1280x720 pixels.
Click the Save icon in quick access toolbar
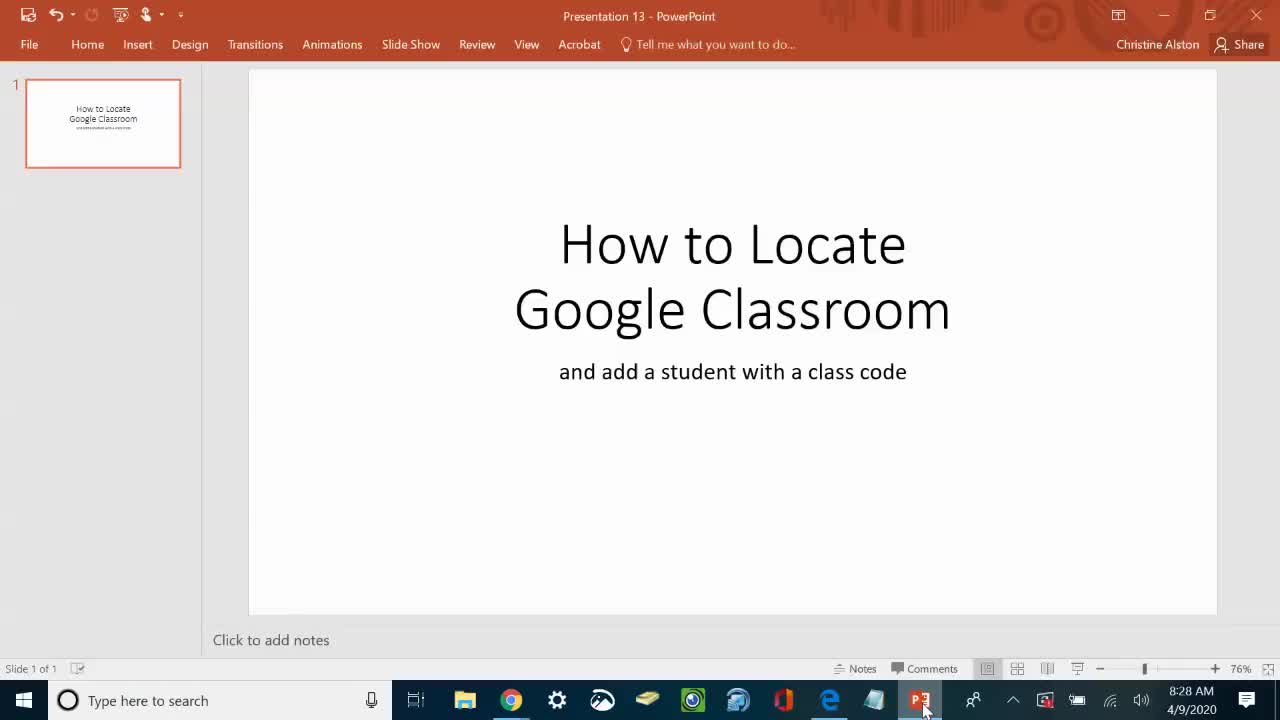coord(28,15)
